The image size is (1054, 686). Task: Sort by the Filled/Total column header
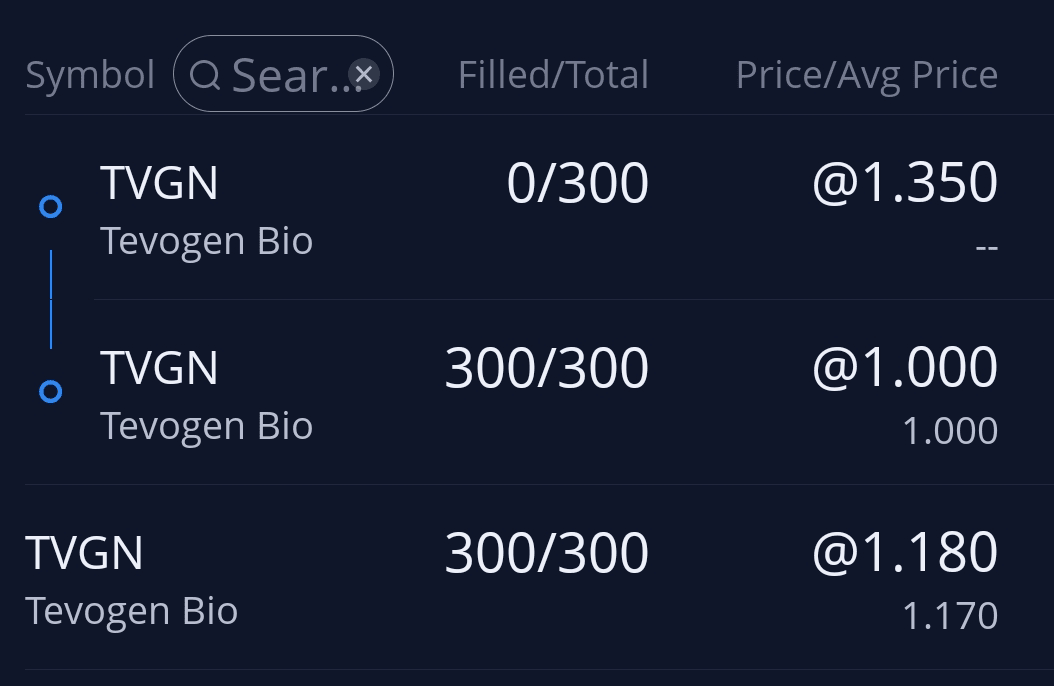(x=553, y=75)
